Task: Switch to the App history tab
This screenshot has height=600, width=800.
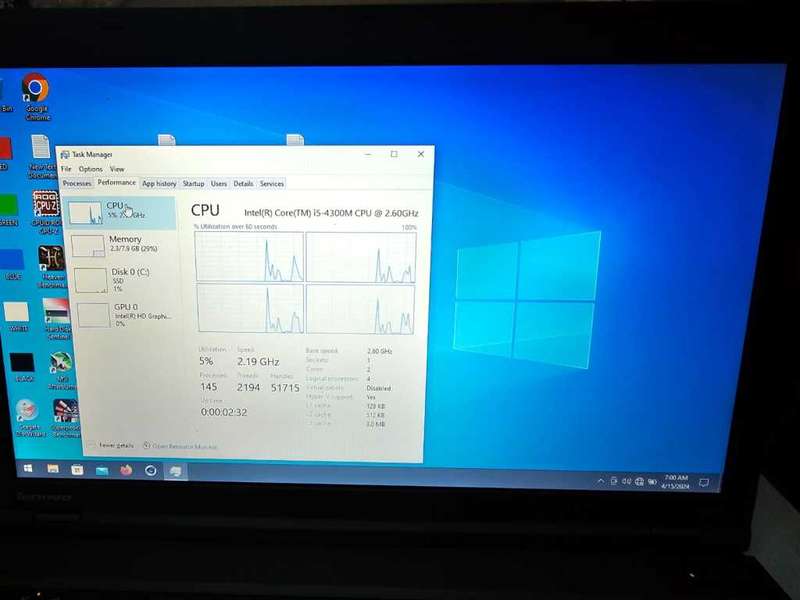Action: point(159,183)
